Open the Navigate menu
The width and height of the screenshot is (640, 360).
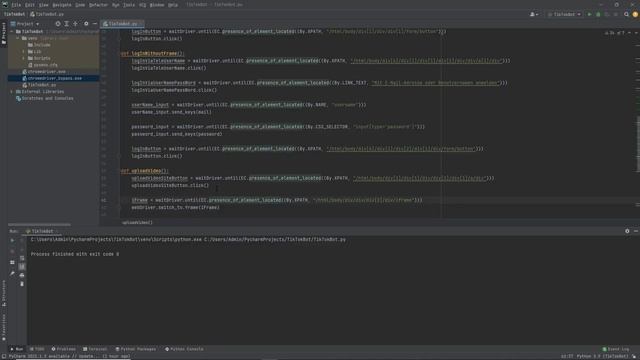click(x=62, y=5)
